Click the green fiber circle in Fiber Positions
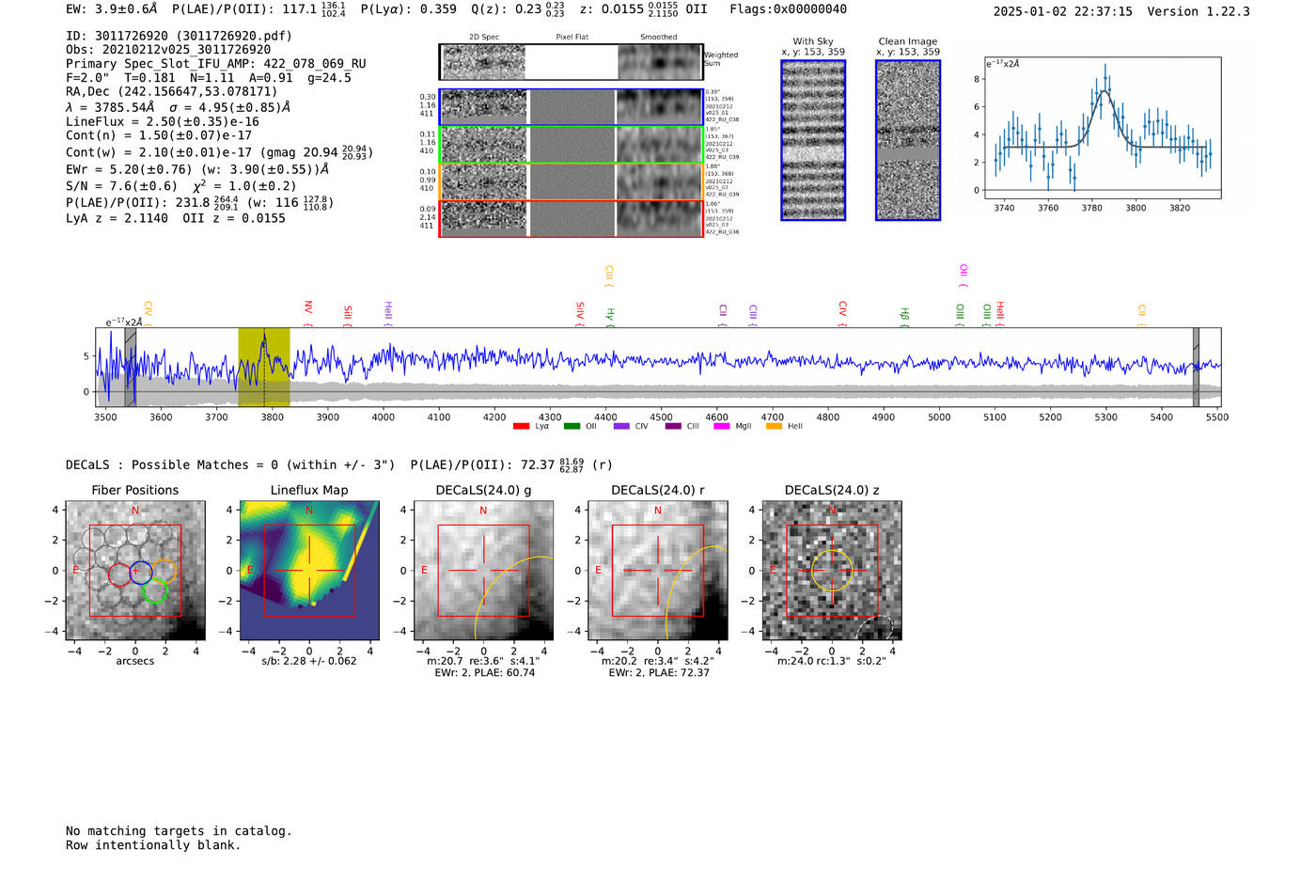1316x896 pixels. pyautogui.click(x=155, y=590)
